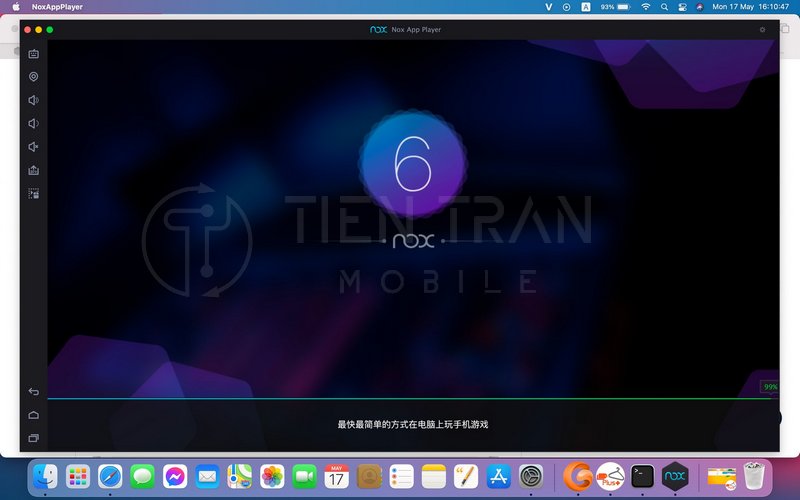Click the APK install icon in sidebar
Image resolution: width=800 pixels, height=500 pixels.
click(x=34, y=170)
